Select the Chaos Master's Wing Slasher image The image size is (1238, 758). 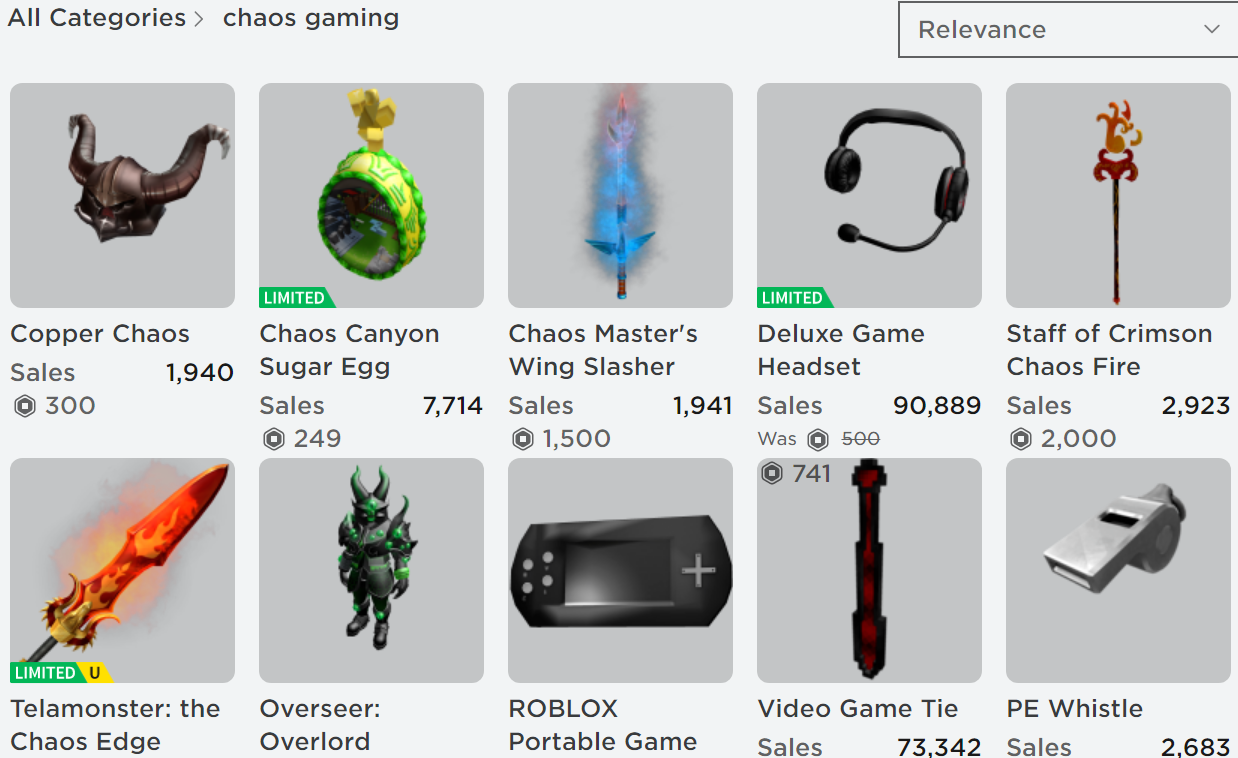pyautogui.click(x=620, y=195)
